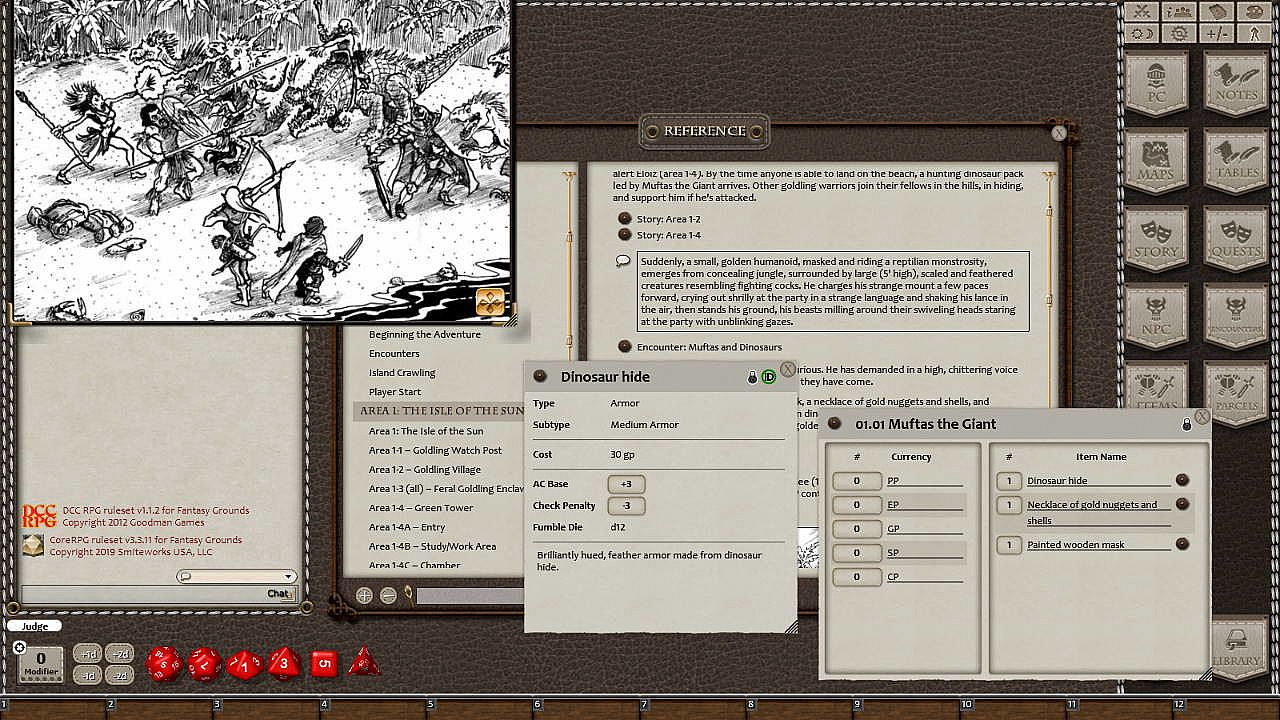Click the options gear icon in top toolbar

click(x=1180, y=33)
